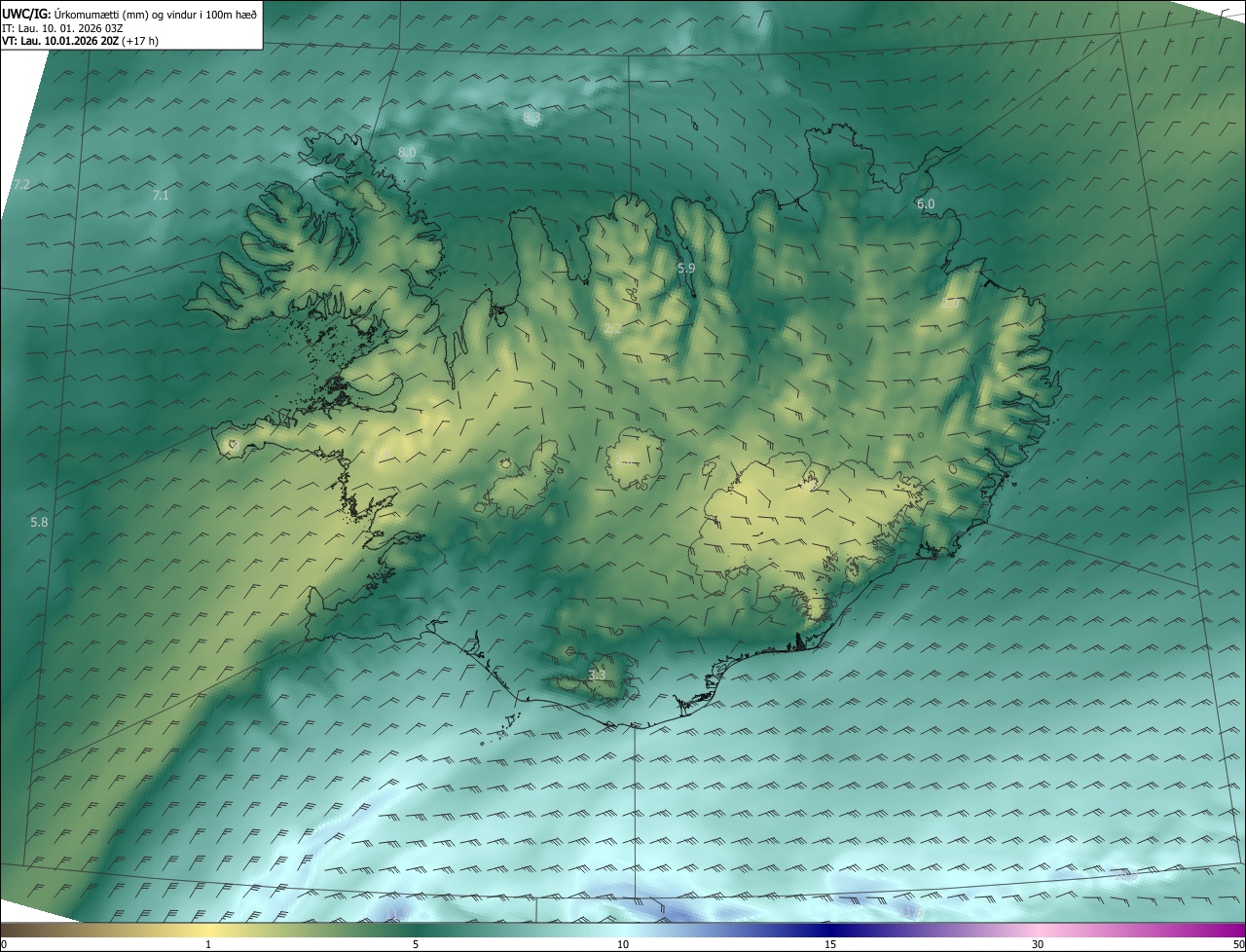
Task: Click the 'UWC/IG: Úrkomumætti (mm)' title line
Action: pos(129,13)
